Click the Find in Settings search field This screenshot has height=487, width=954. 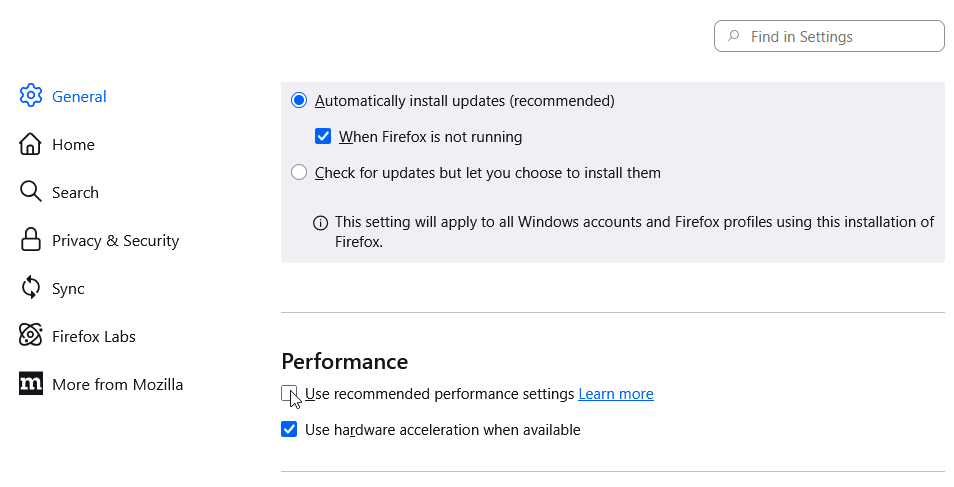click(840, 37)
